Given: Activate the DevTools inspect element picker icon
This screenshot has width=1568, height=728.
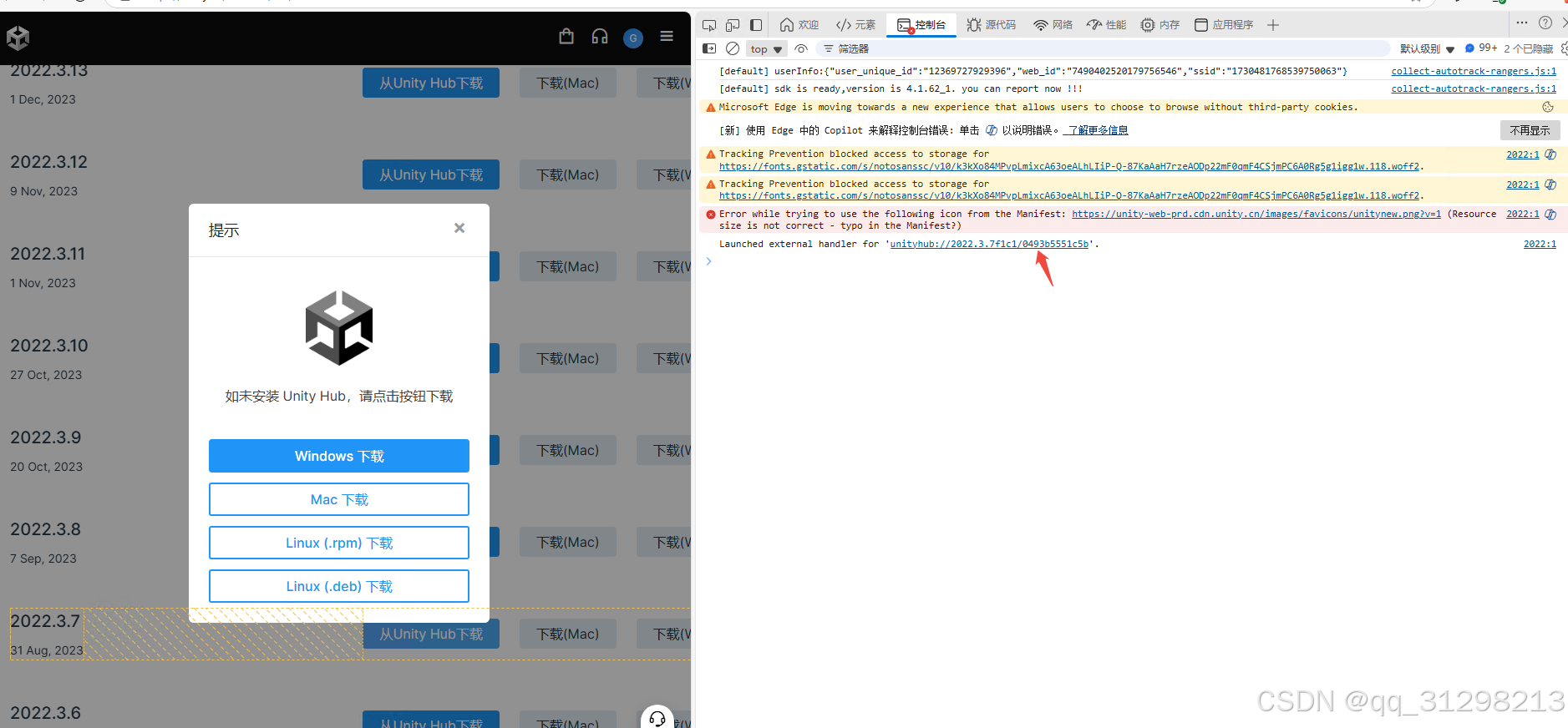Looking at the screenshot, I should click(709, 25).
